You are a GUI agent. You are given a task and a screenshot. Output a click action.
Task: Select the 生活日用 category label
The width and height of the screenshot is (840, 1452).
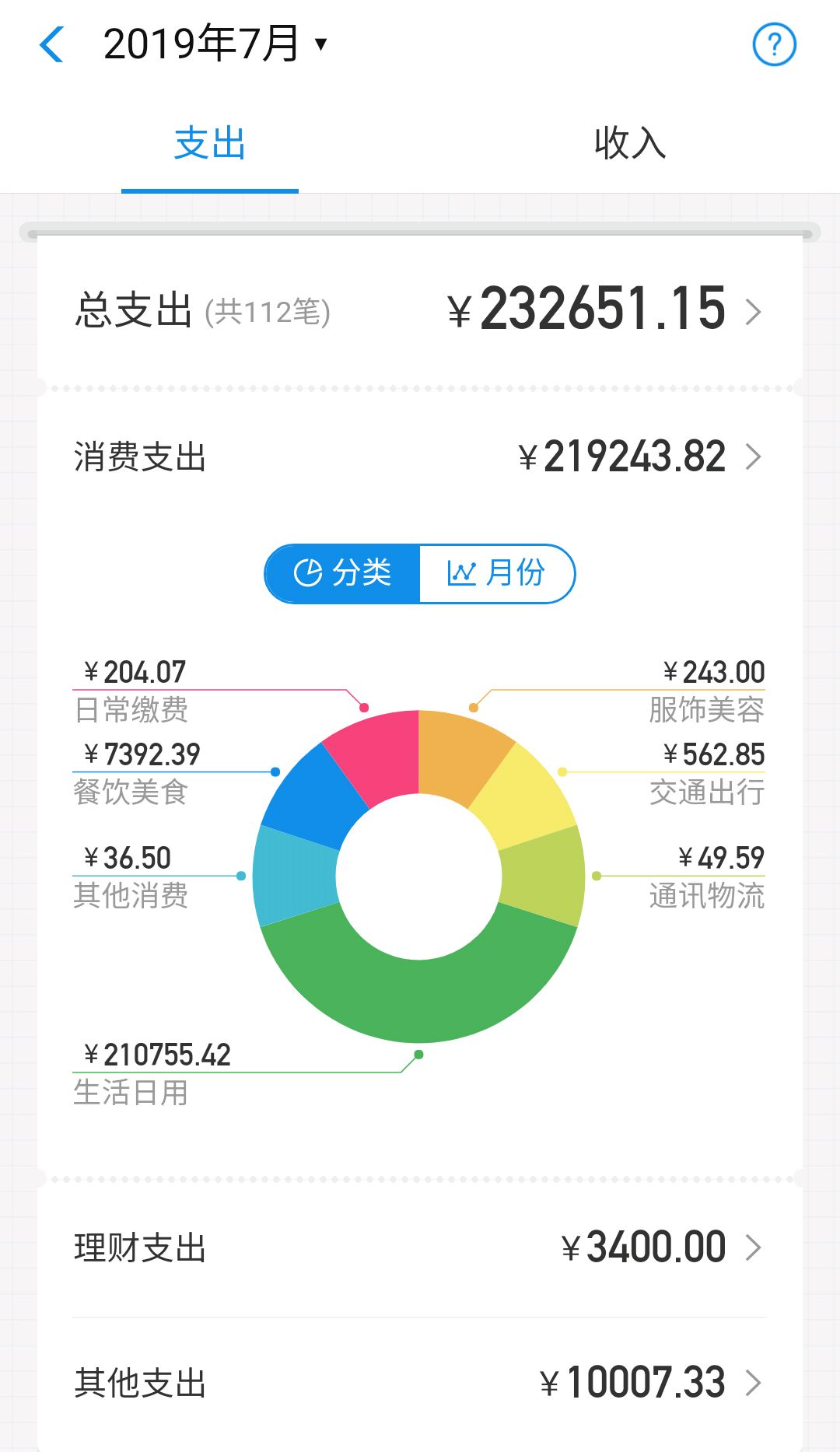click(131, 1093)
